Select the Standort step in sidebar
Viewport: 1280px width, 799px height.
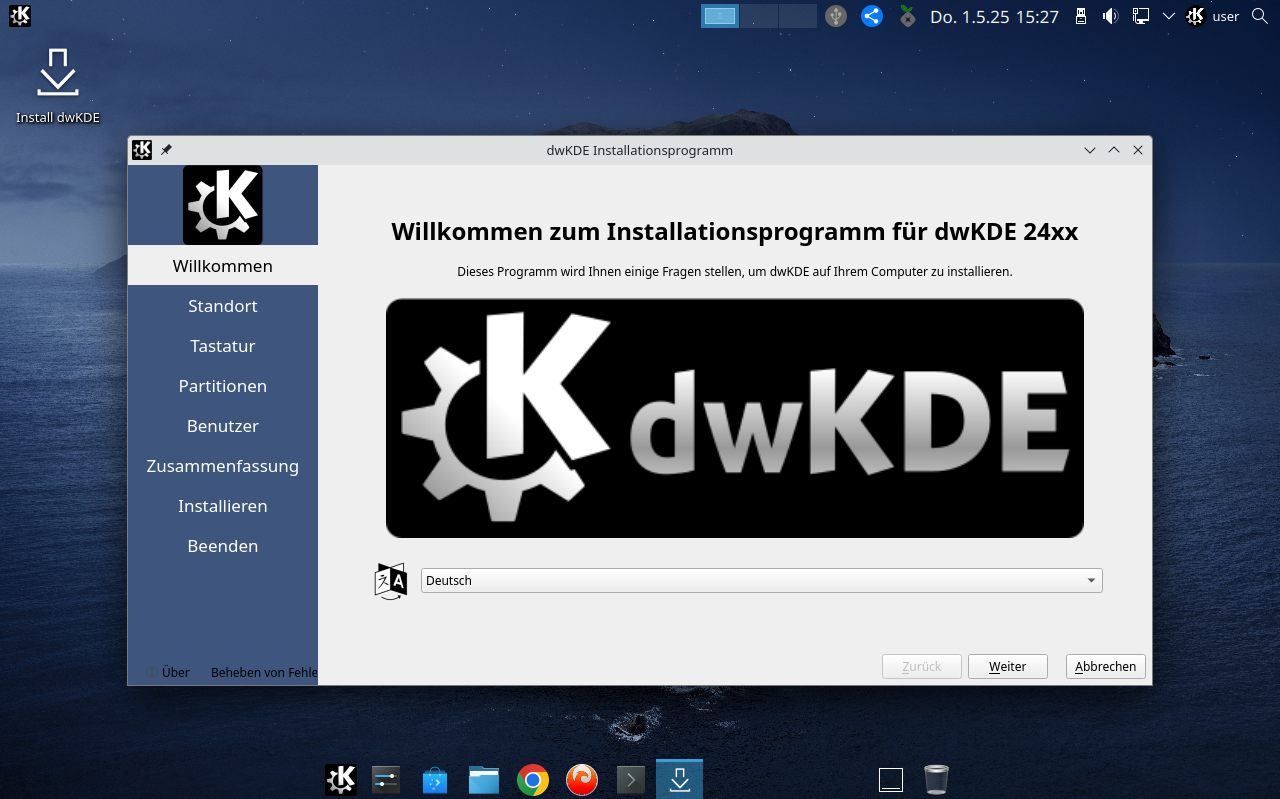pos(223,306)
